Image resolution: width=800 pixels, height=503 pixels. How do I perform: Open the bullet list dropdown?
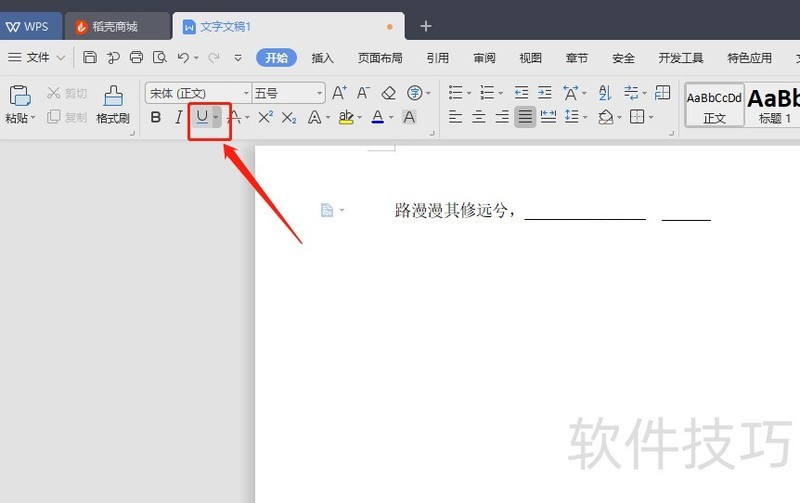pyautogui.click(x=469, y=93)
